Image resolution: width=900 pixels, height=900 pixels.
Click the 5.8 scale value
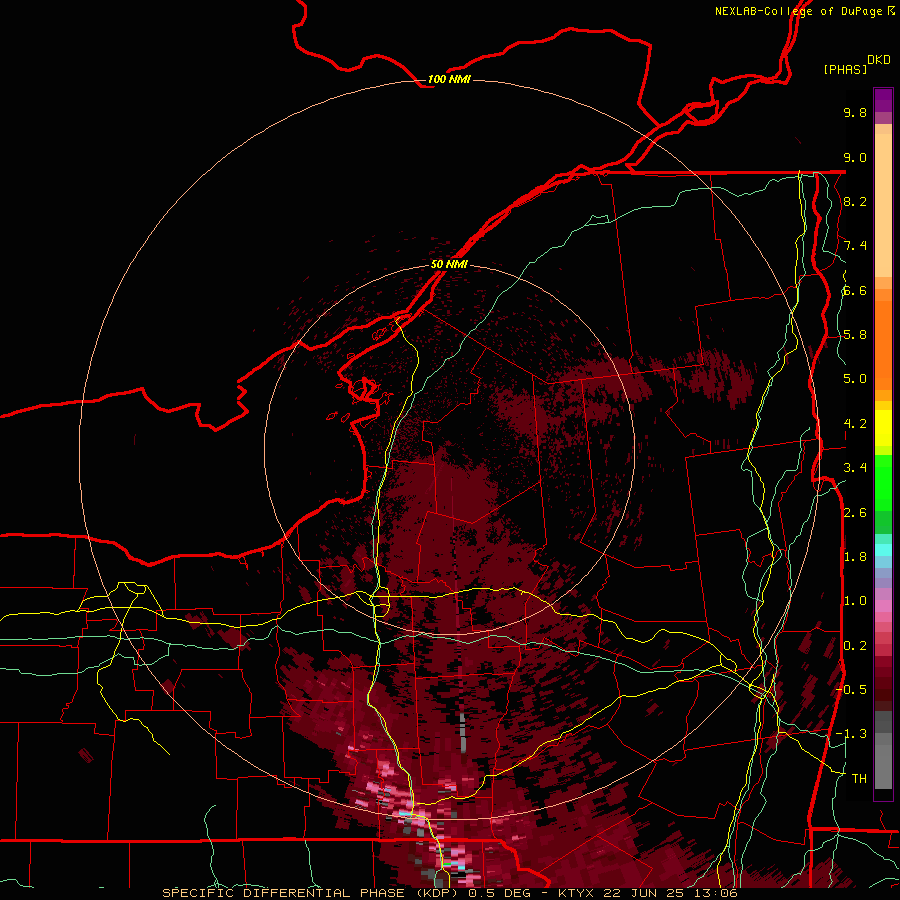pyautogui.click(x=855, y=335)
